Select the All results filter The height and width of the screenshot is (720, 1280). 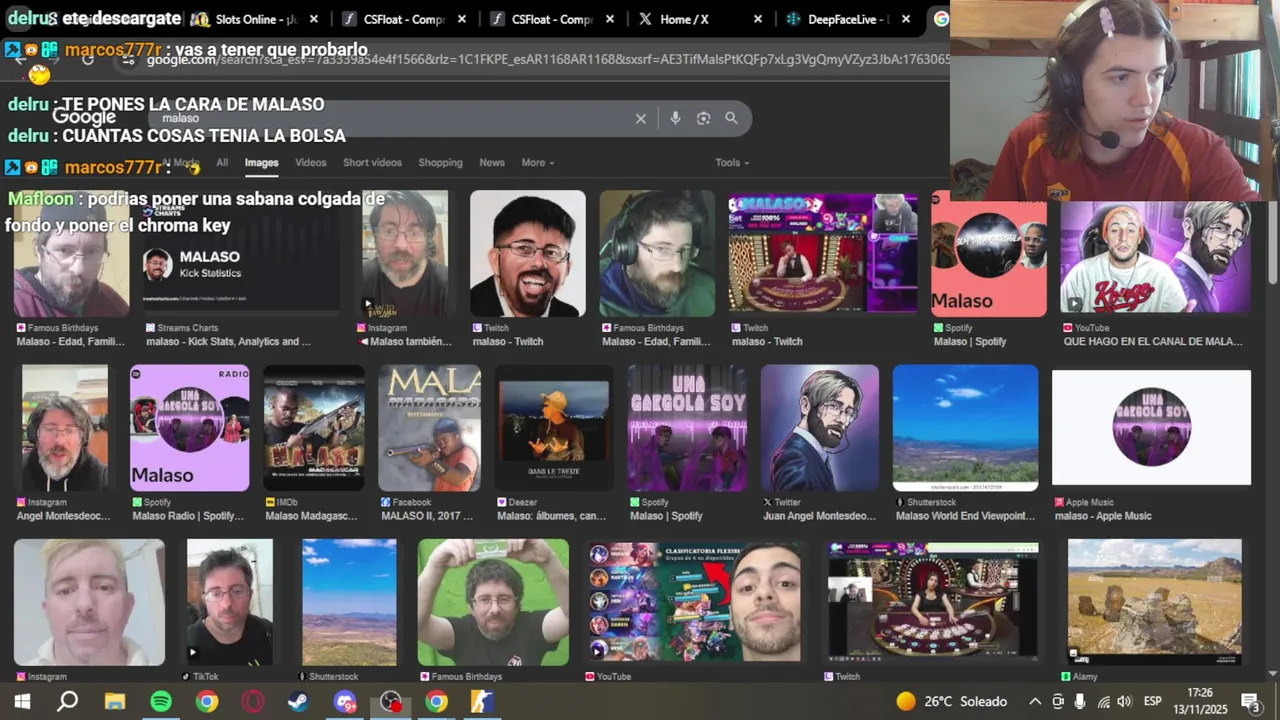222,163
